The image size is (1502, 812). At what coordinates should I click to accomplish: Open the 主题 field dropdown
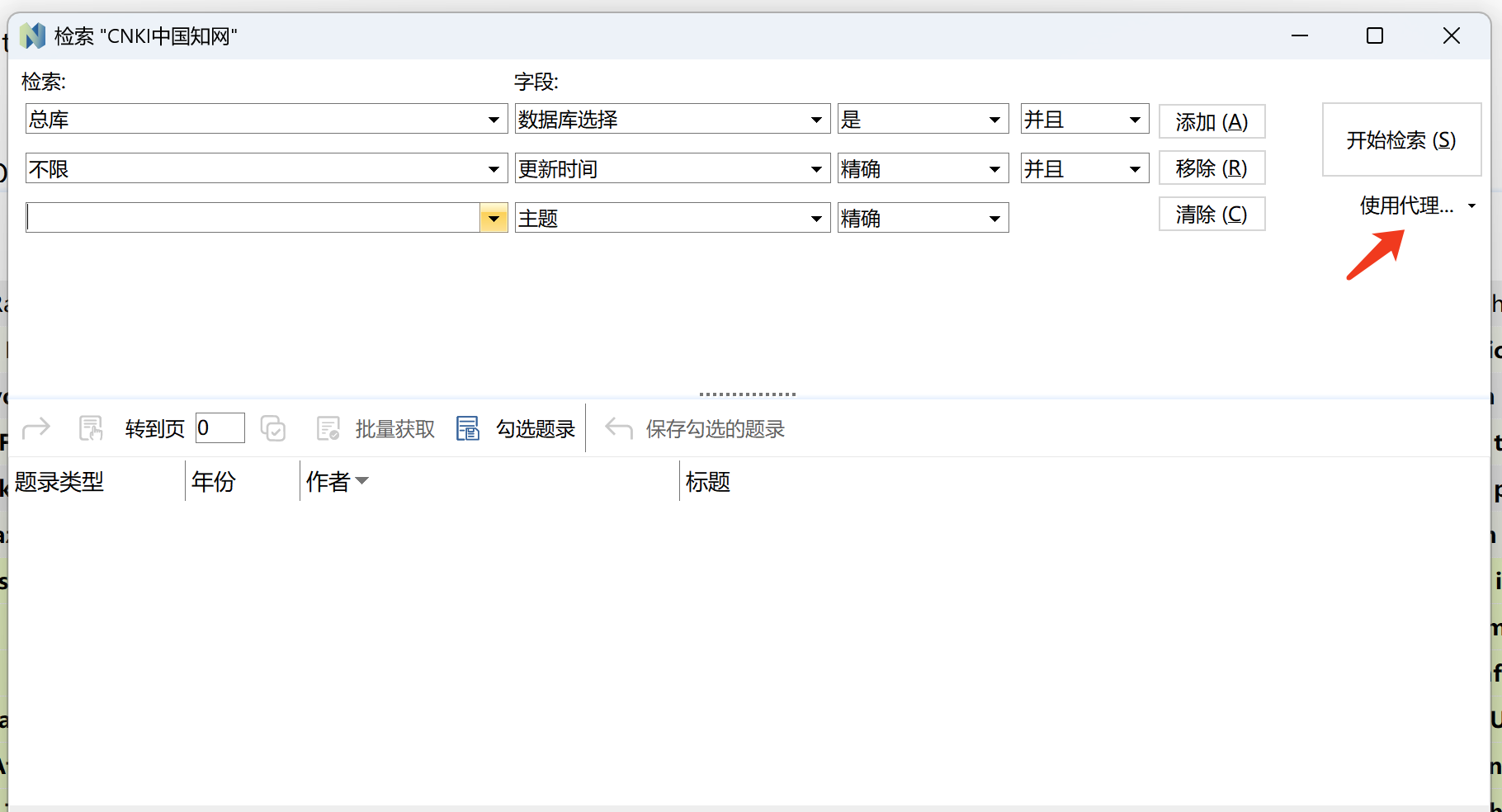point(816,219)
